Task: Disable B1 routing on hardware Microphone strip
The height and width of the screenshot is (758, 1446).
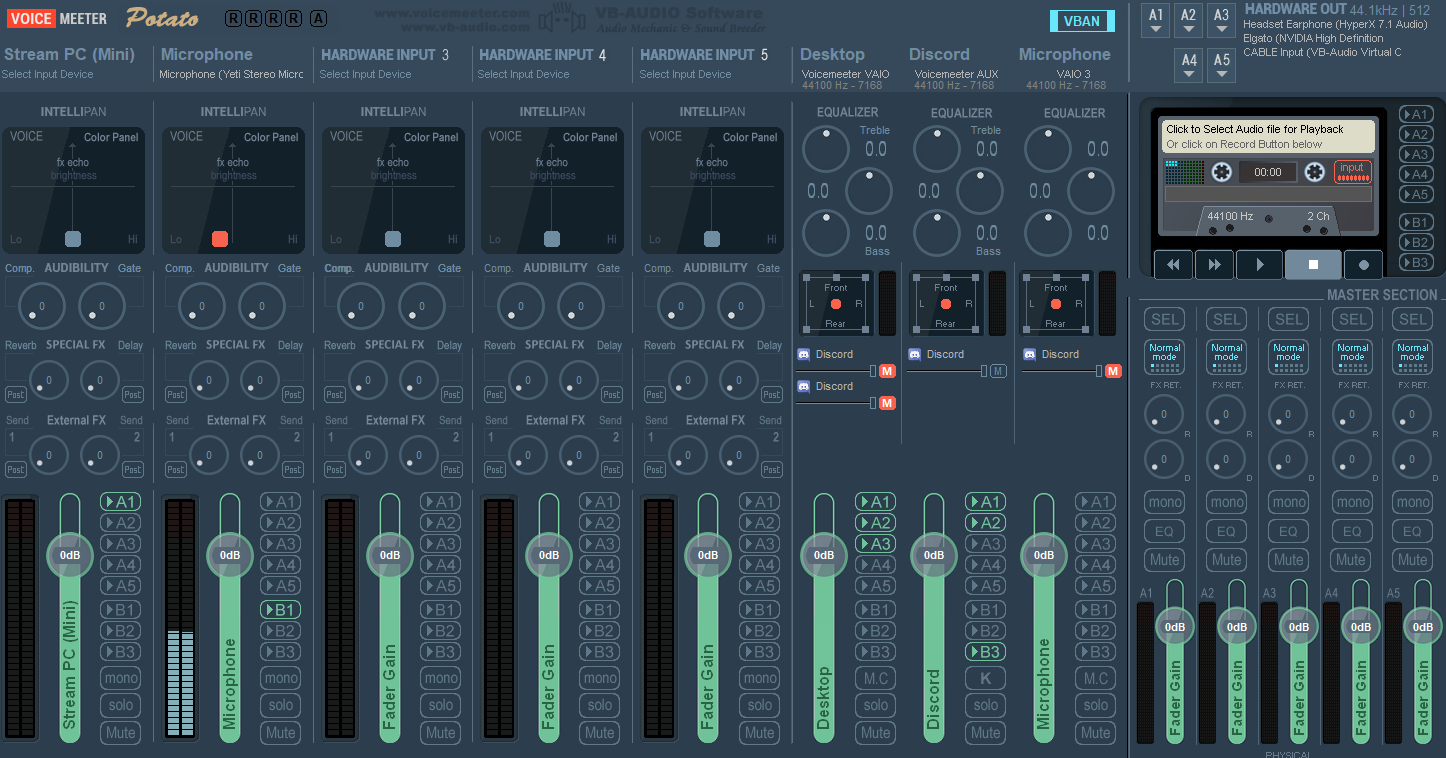Action: pos(281,610)
